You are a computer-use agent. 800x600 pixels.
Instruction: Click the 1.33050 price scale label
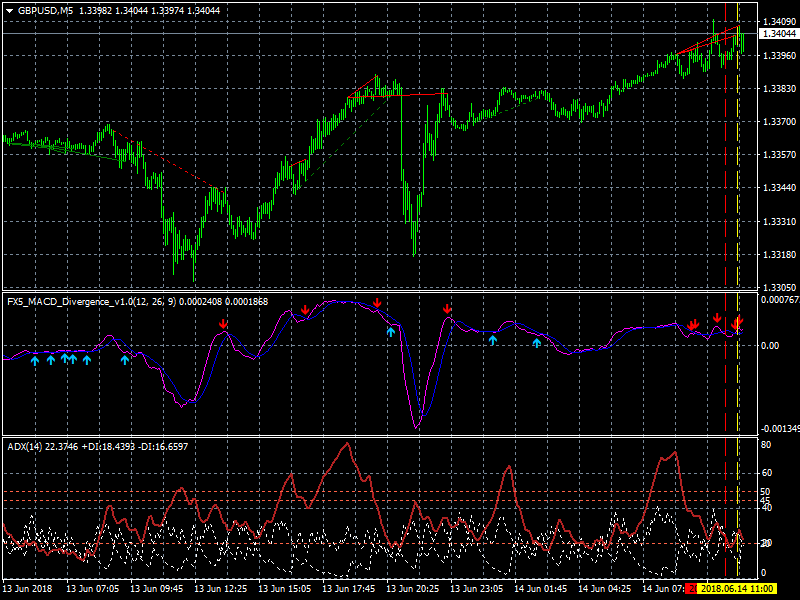(x=779, y=287)
